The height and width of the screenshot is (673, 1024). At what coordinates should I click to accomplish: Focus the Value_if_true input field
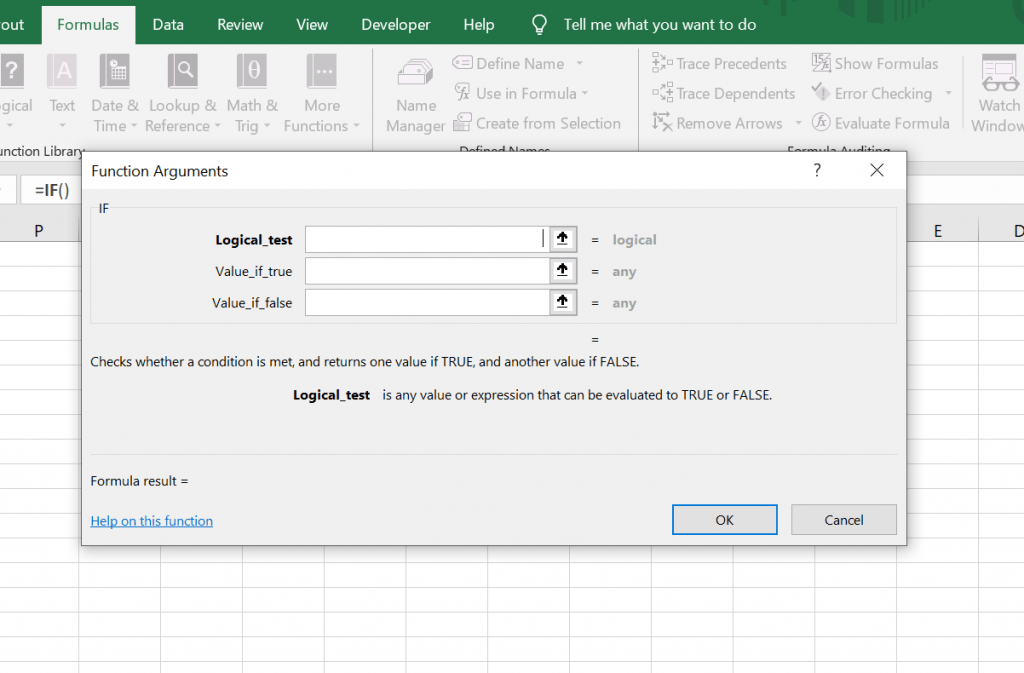427,270
